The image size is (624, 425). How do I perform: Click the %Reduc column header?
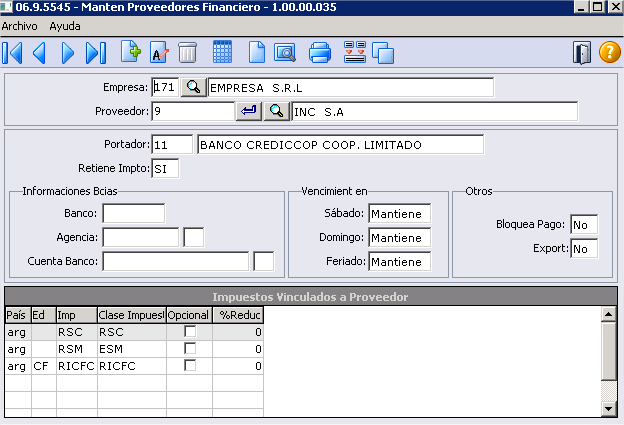pos(238,315)
